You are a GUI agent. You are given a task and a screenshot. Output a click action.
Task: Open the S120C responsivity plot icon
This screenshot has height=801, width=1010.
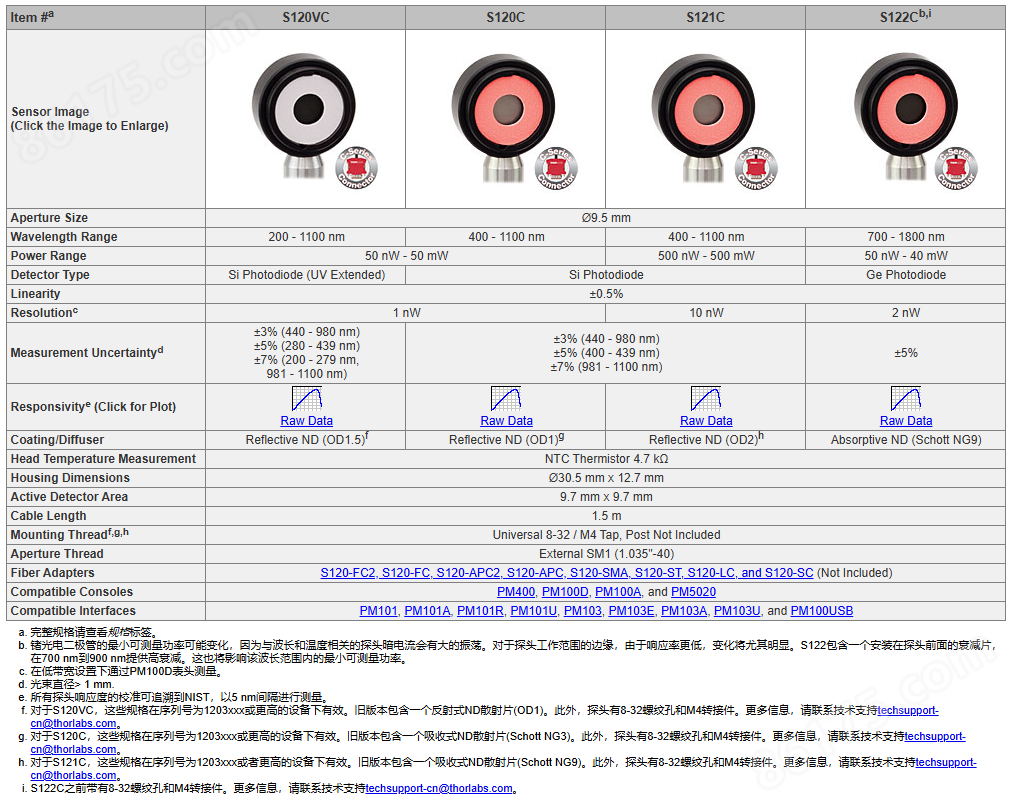point(506,399)
